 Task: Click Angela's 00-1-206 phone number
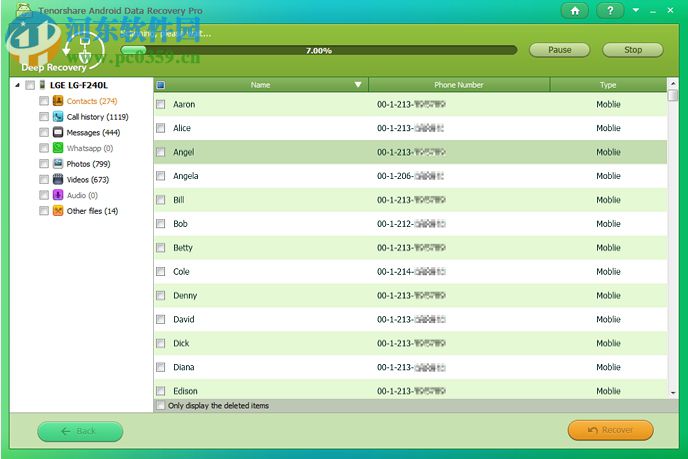click(410, 176)
